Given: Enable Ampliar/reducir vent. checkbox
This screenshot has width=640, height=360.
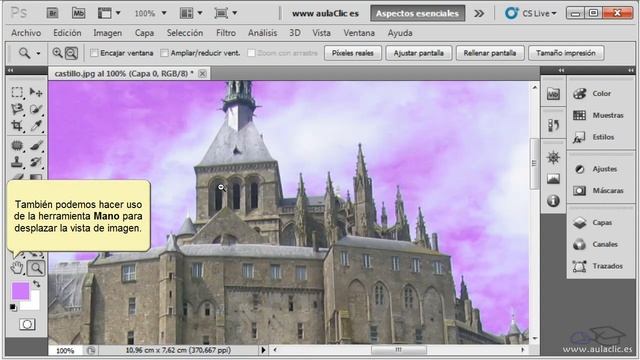Looking at the screenshot, I should [164, 53].
